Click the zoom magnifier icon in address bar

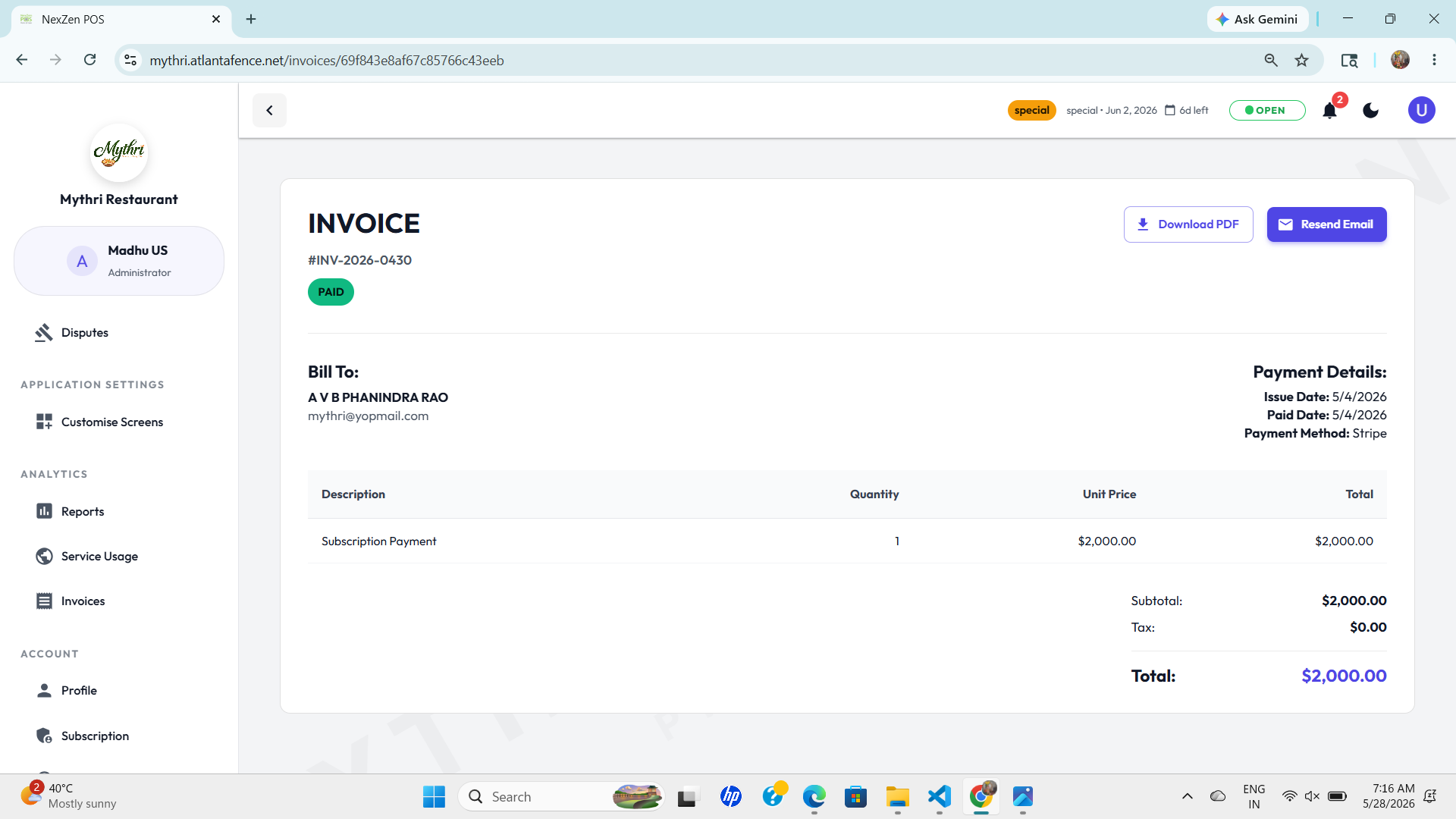[x=1271, y=60]
